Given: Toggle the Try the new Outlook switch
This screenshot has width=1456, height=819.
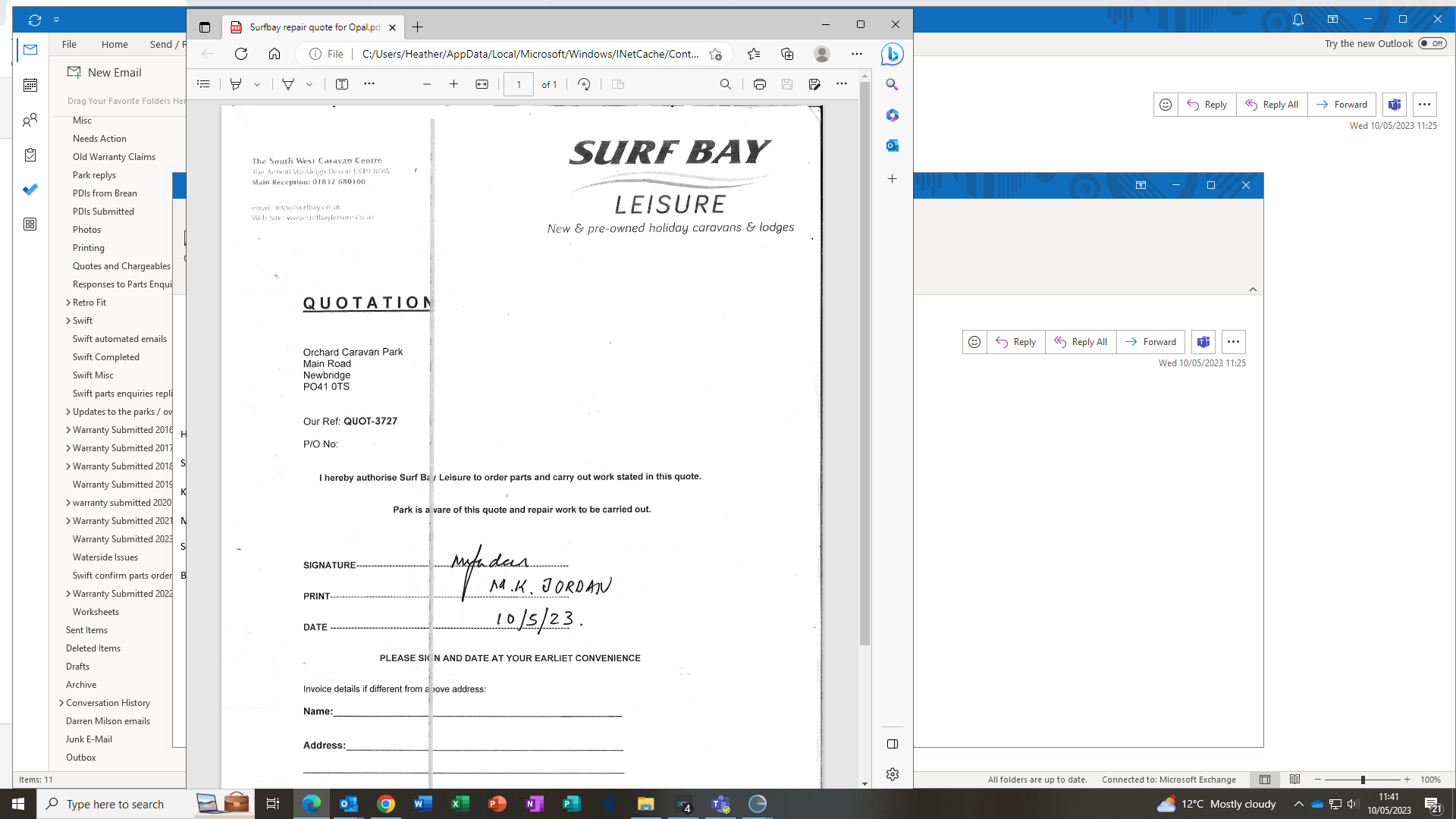Looking at the screenshot, I should pos(1432,43).
